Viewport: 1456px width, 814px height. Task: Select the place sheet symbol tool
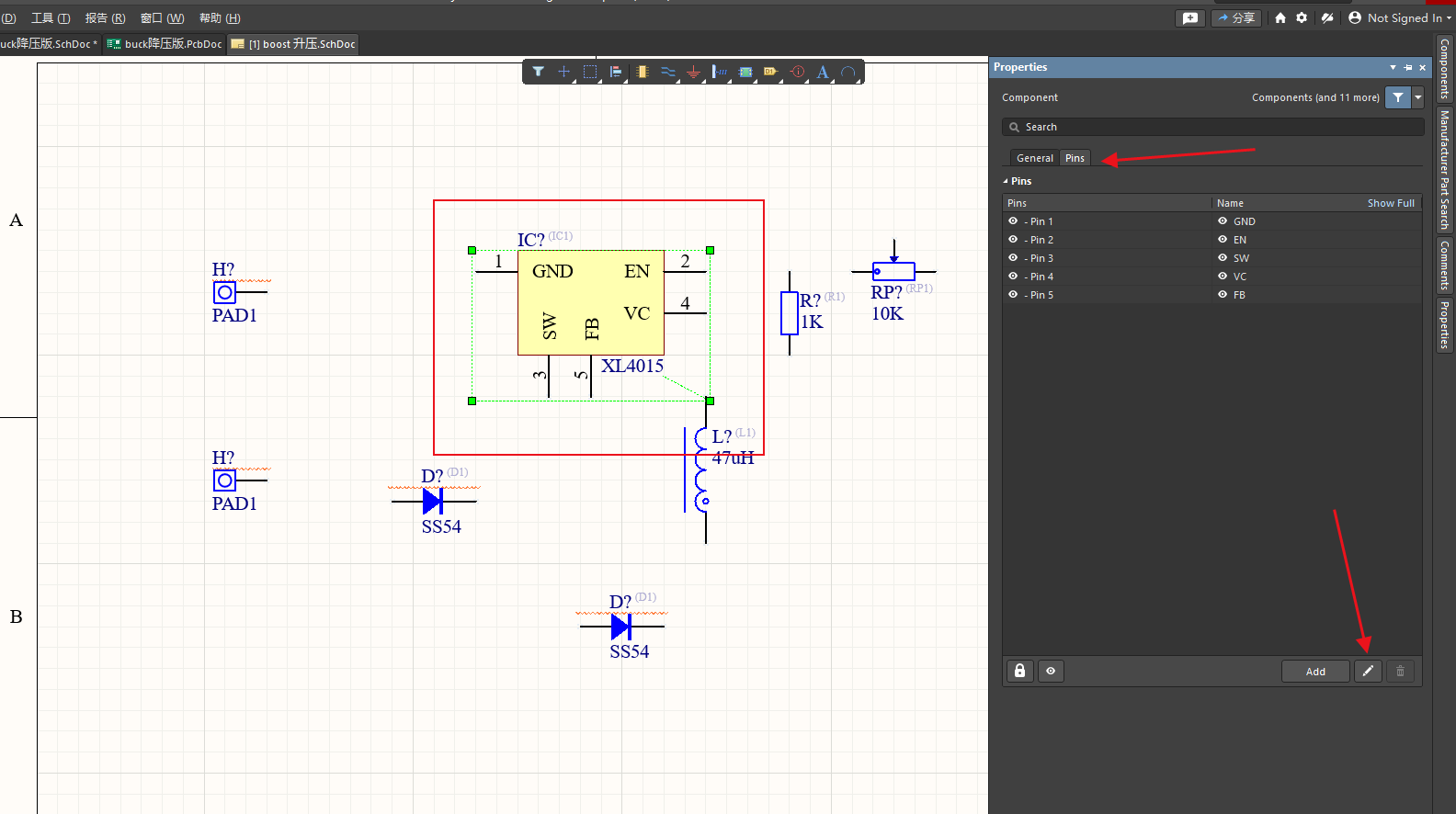(745, 72)
